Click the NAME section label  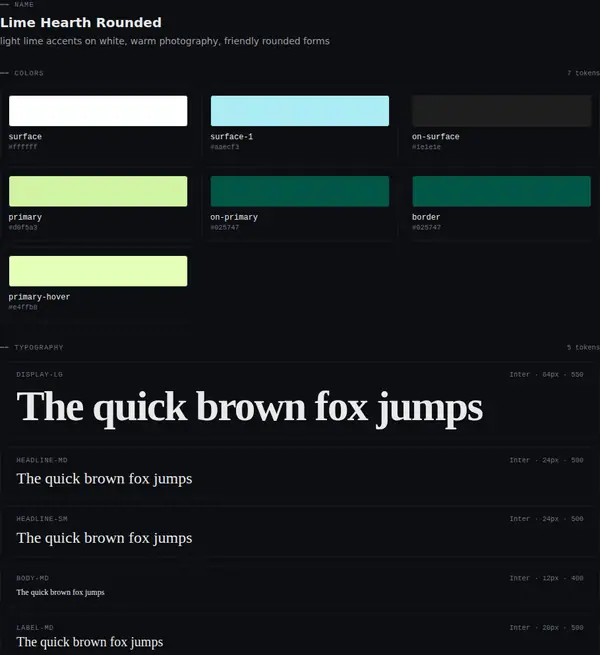pos(24,5)
